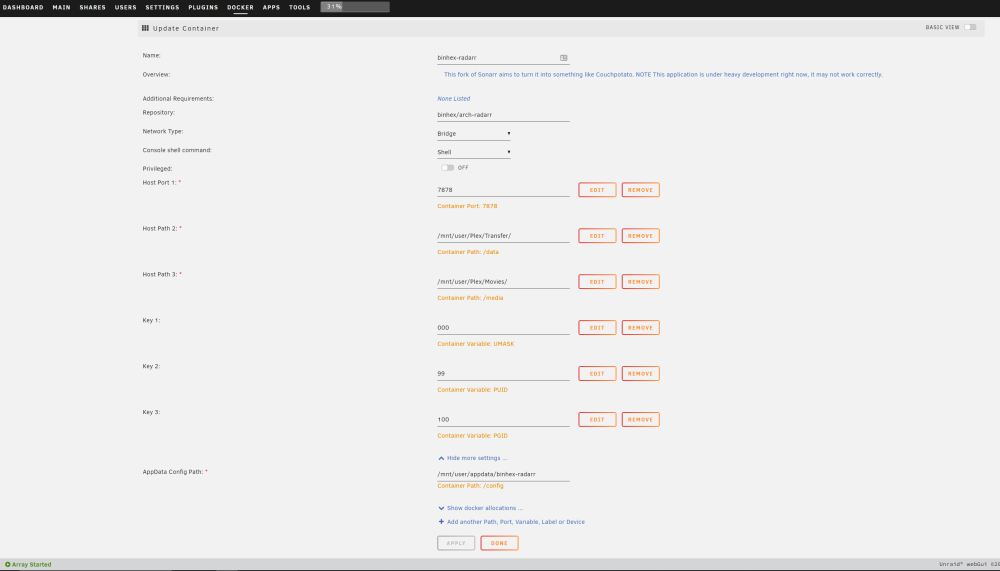Image resolution: width=1000 pixels, height=571 pixels.
Task: Click the Array Started status text
Action: pyautogui.click(x=31, y=565)
